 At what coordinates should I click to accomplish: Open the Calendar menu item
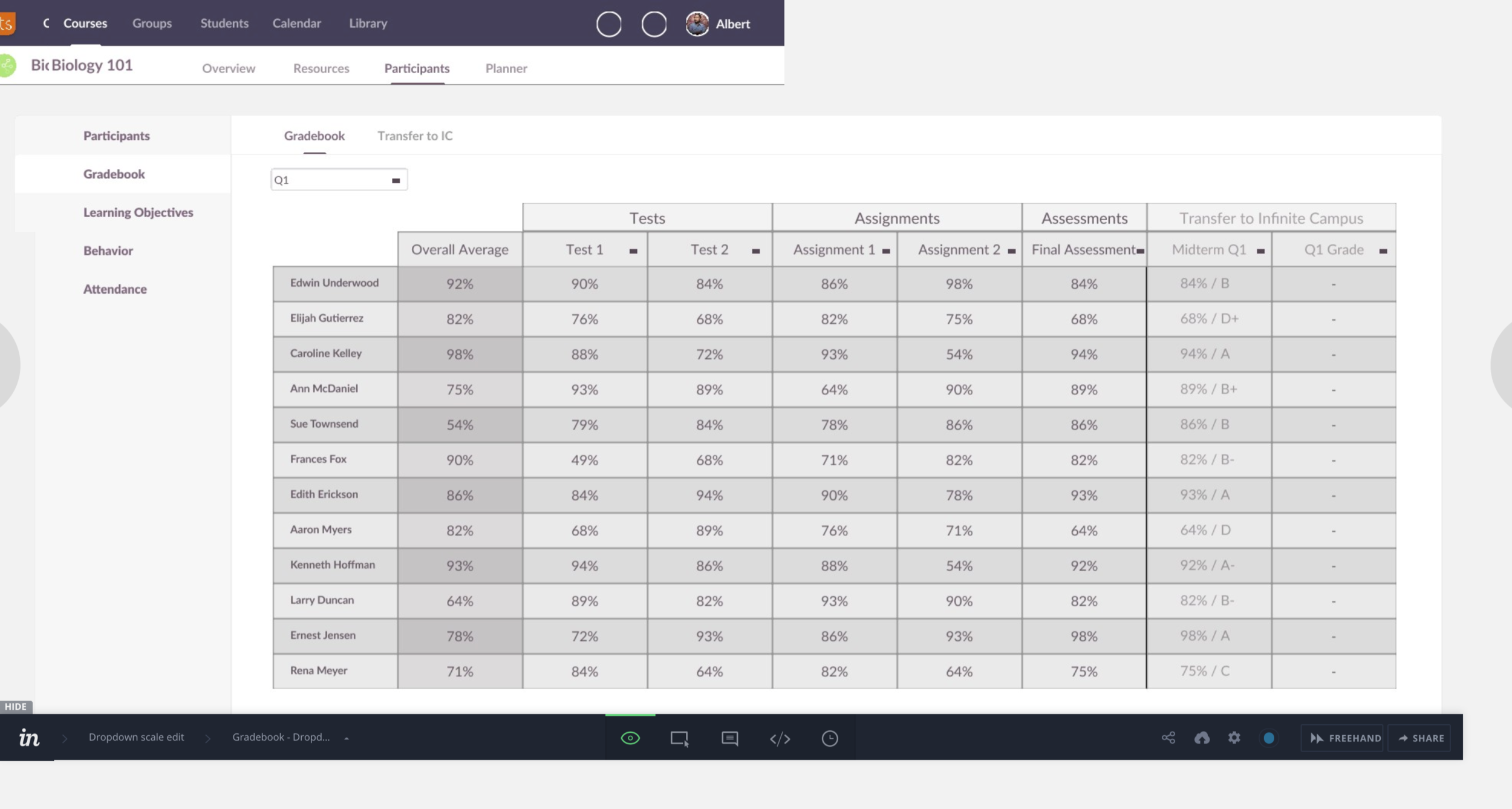pos(296,23)
